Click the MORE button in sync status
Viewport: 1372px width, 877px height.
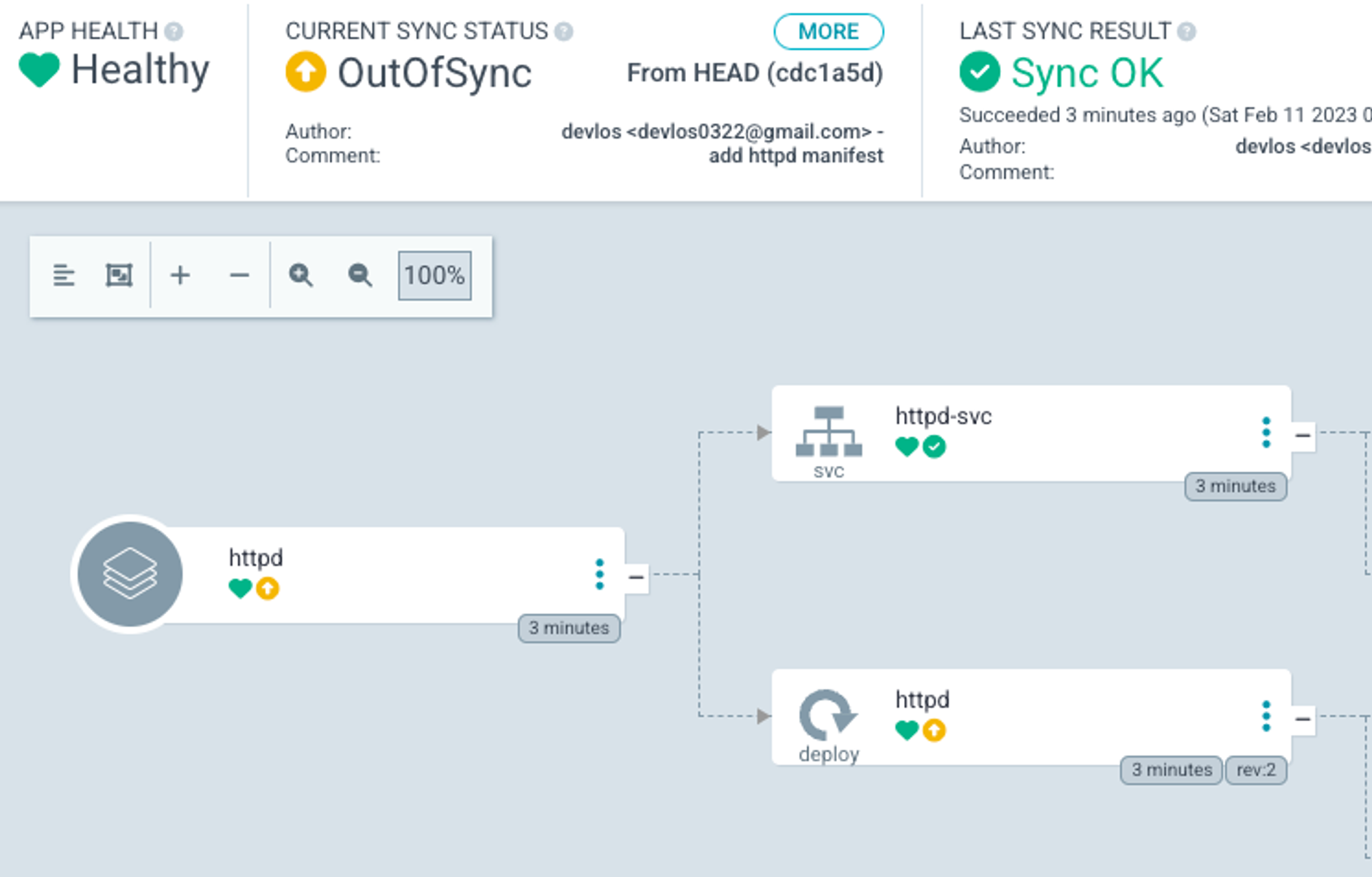pos(828,32)
